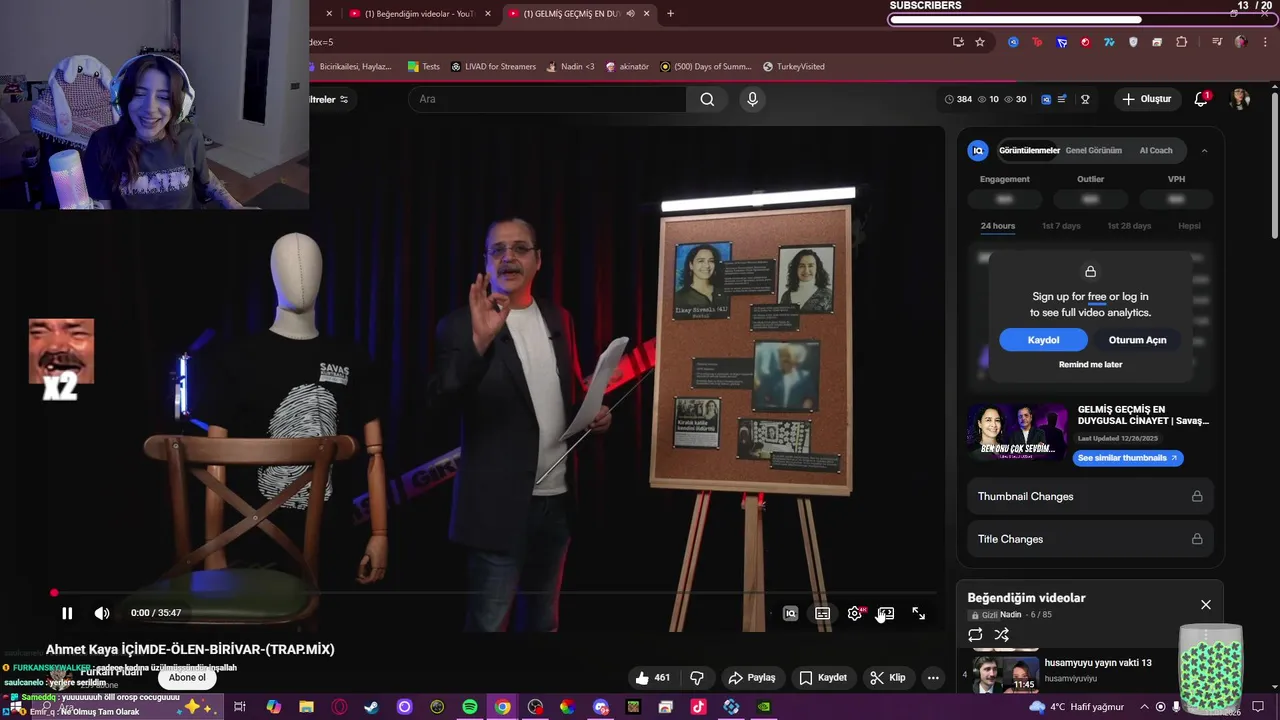Open a new browser tab with plus
Image resolution: width=1280 pixels, height=720 pixels.
670,13
